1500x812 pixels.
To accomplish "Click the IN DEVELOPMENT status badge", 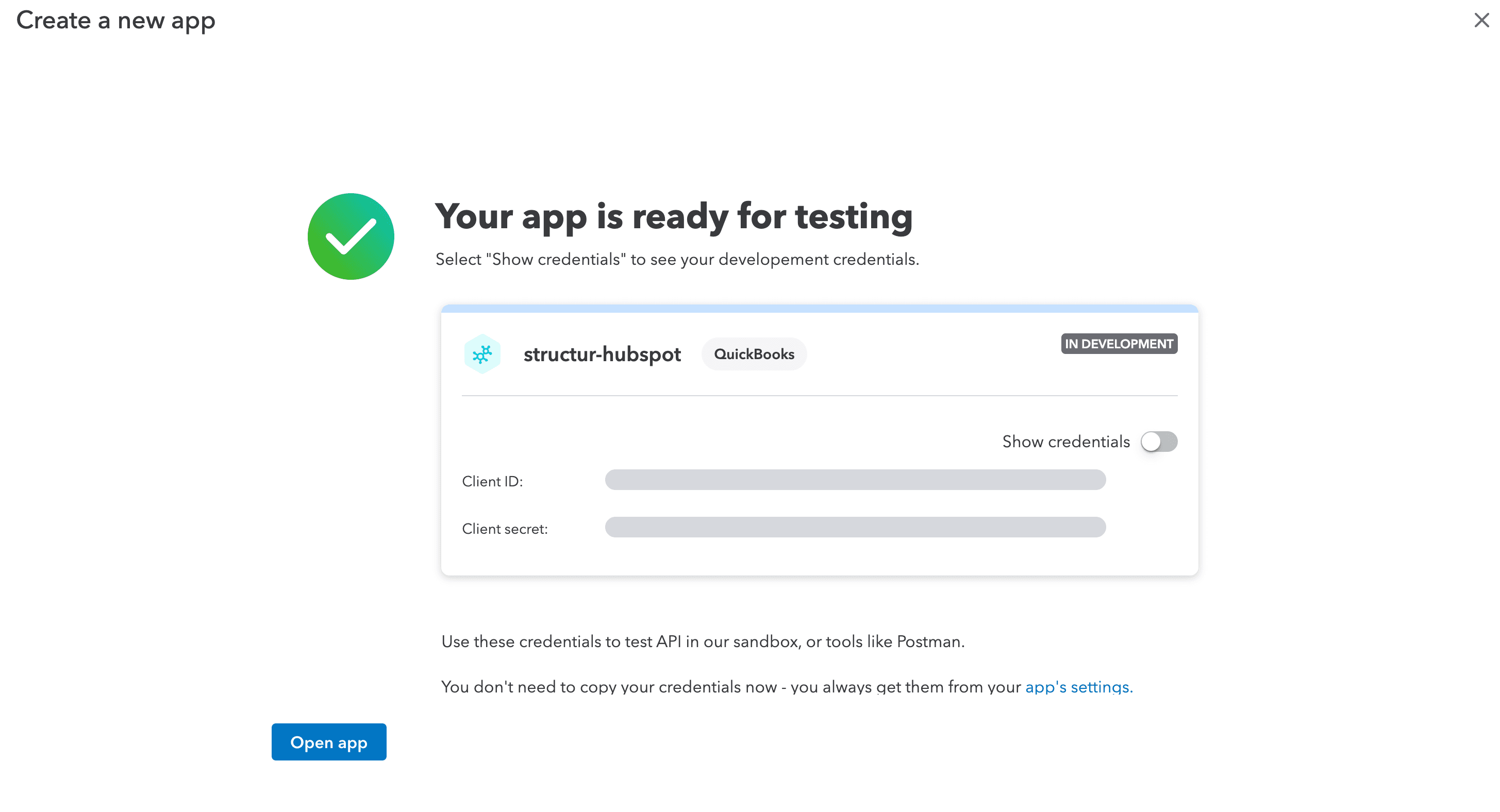I will [1118, 344].
